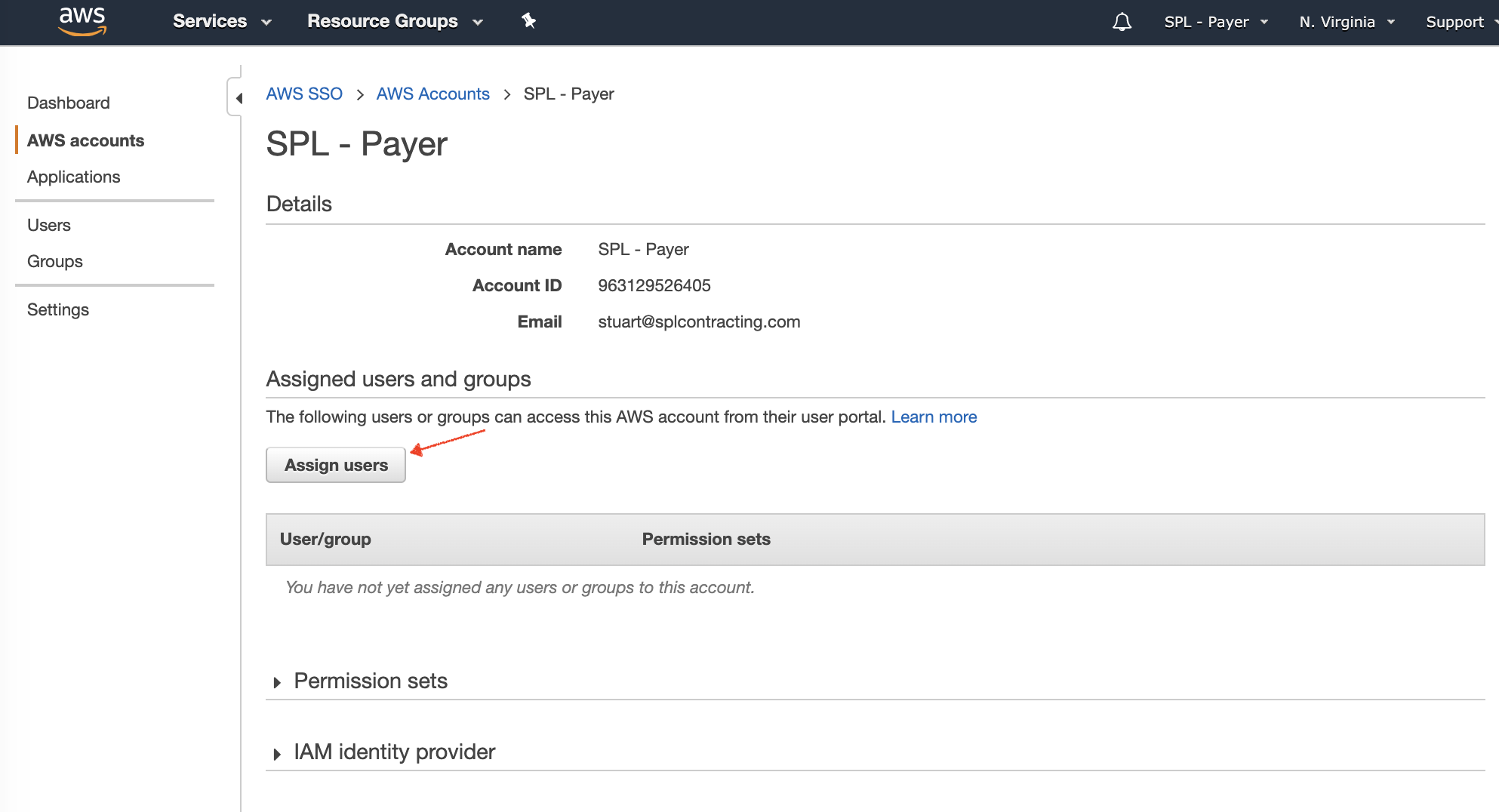Follow the AWS SSO breadcrumb link

(x=304, y=94)
